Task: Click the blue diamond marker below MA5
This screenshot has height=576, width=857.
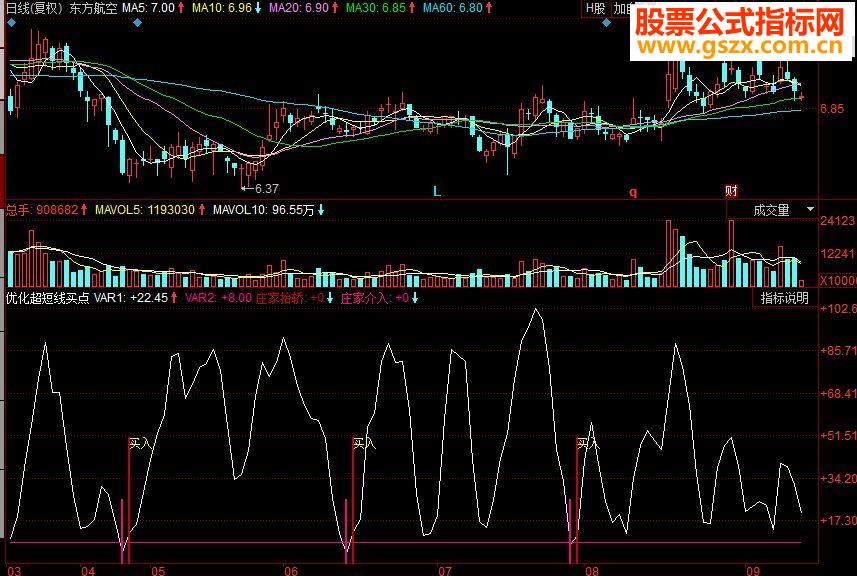Action: pos(138,23)
